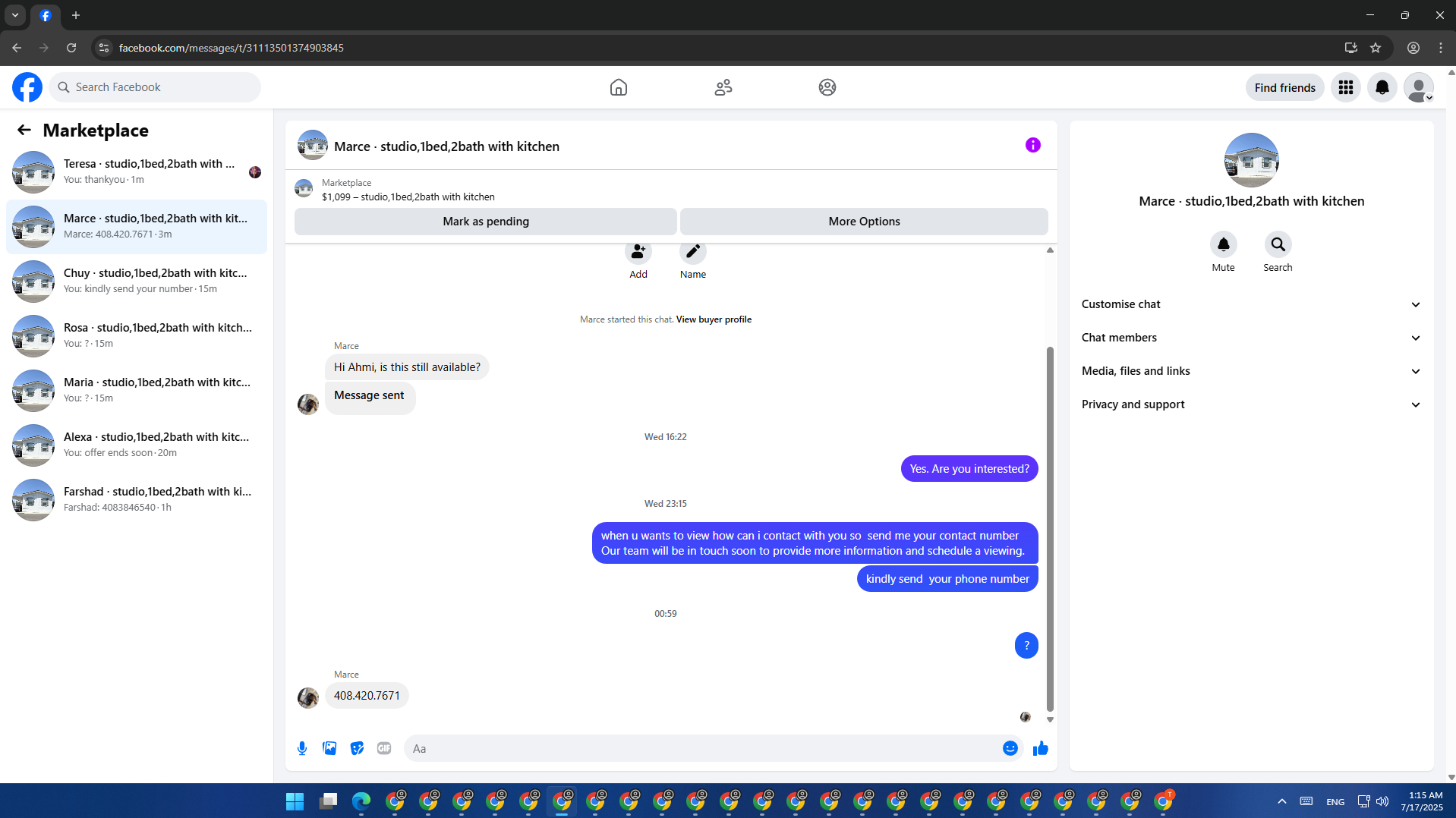Screen dimensions: 1456x818
Task: Start a voice clip with microphone icon
Action: point(302,748)
